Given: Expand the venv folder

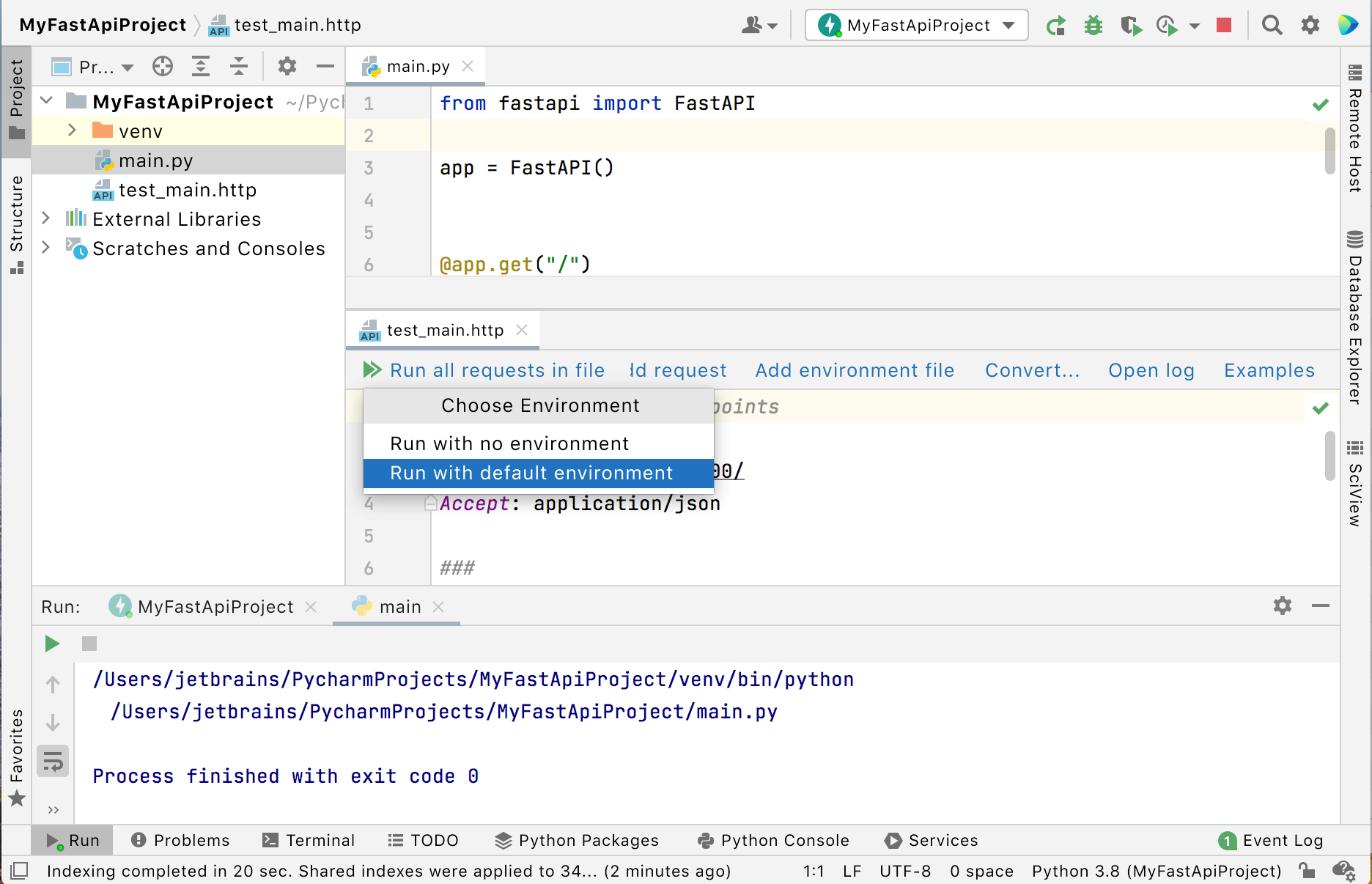Looking at the screenshot, I should [x=71, y=130].
